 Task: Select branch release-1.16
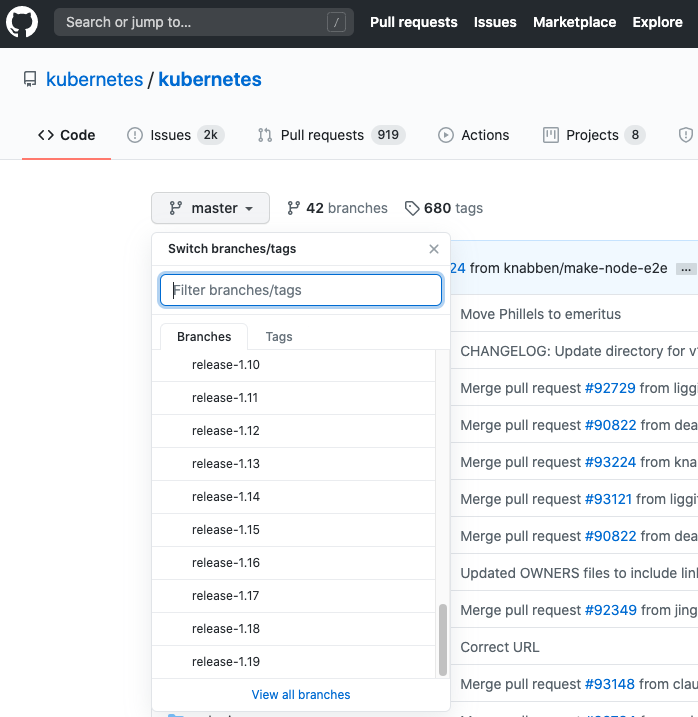pos(293,562)
